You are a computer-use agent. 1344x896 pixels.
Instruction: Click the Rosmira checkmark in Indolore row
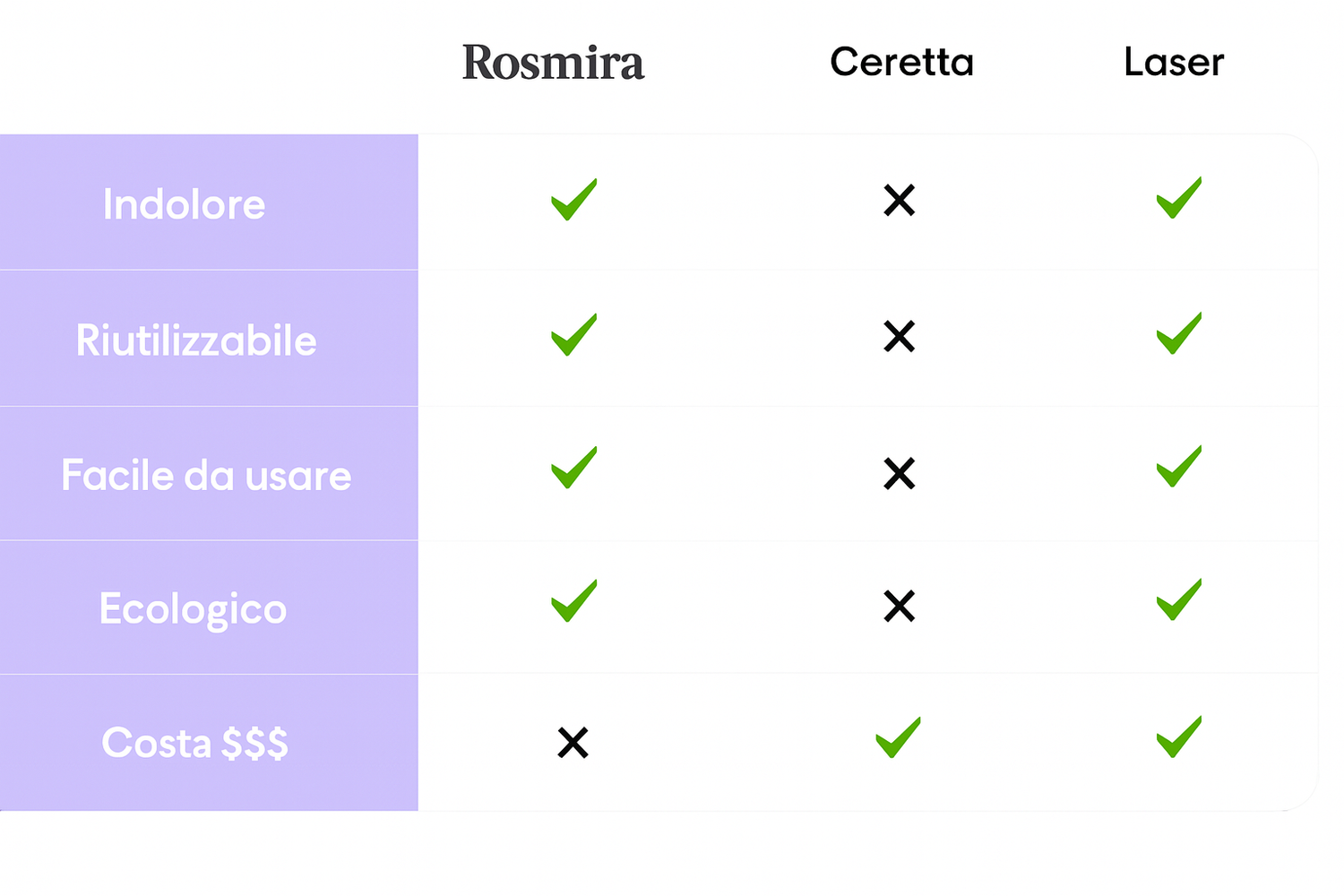573,199
